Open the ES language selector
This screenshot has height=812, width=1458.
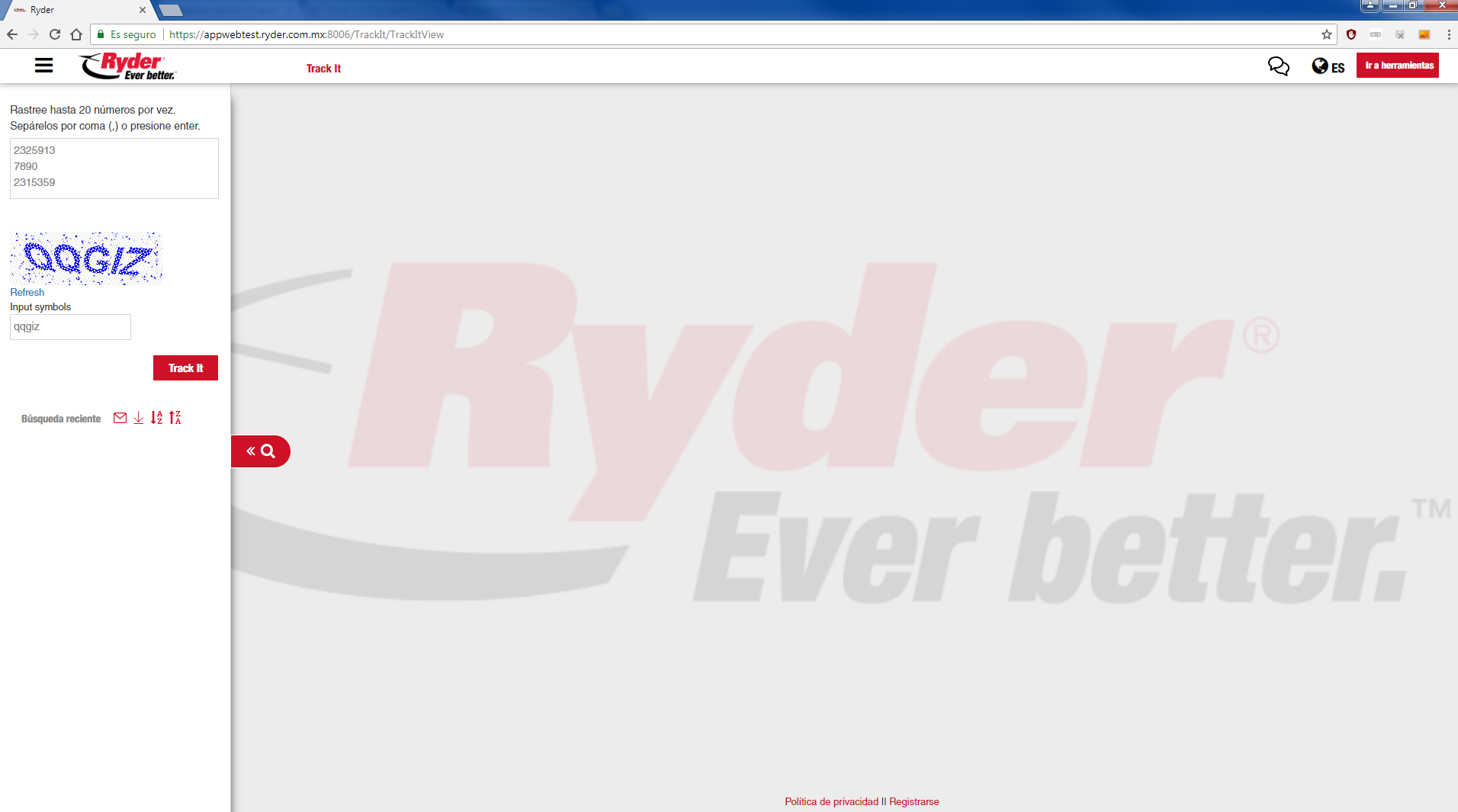(1328, 67)
